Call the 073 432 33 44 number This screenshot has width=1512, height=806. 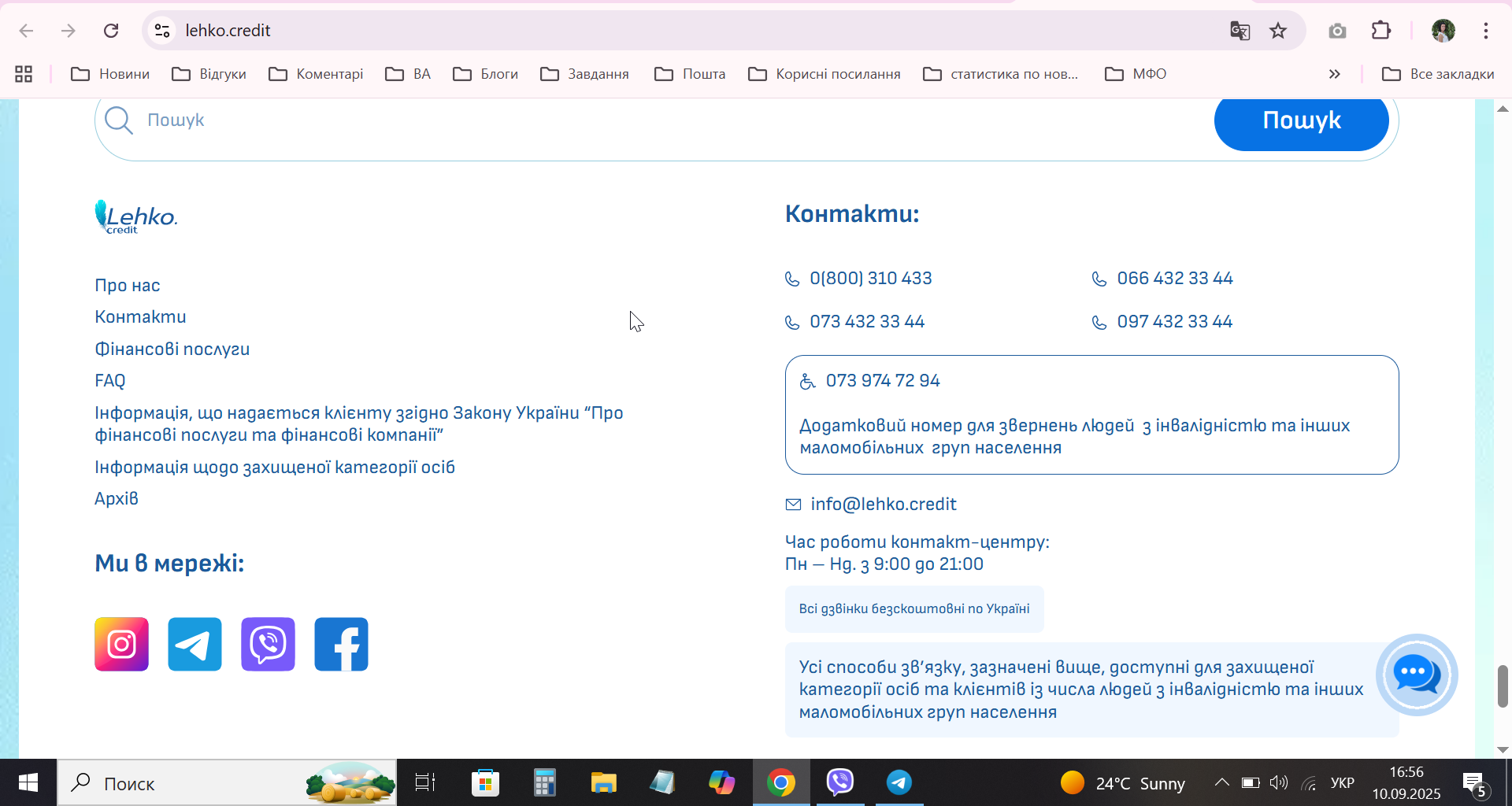pos(867,321)
